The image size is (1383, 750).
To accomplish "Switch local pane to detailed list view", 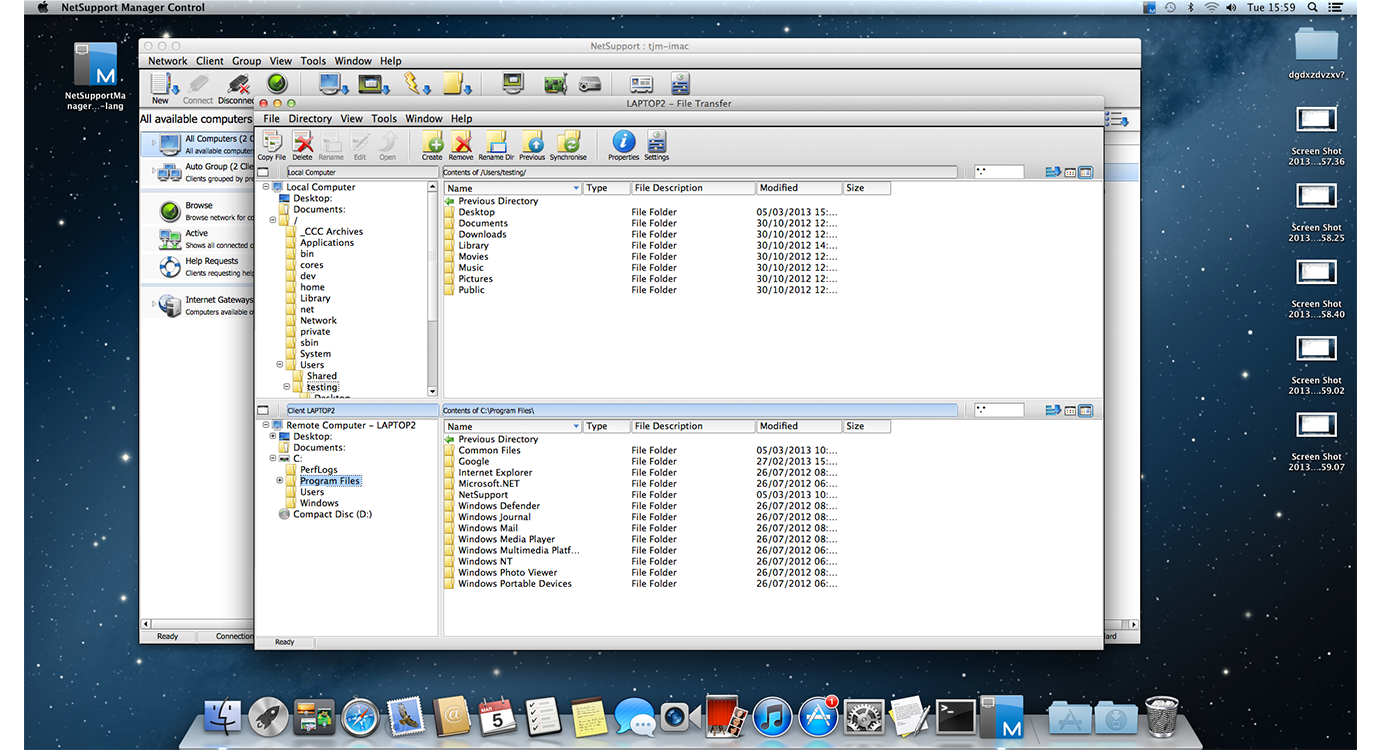I will (x=1085, y=172).
